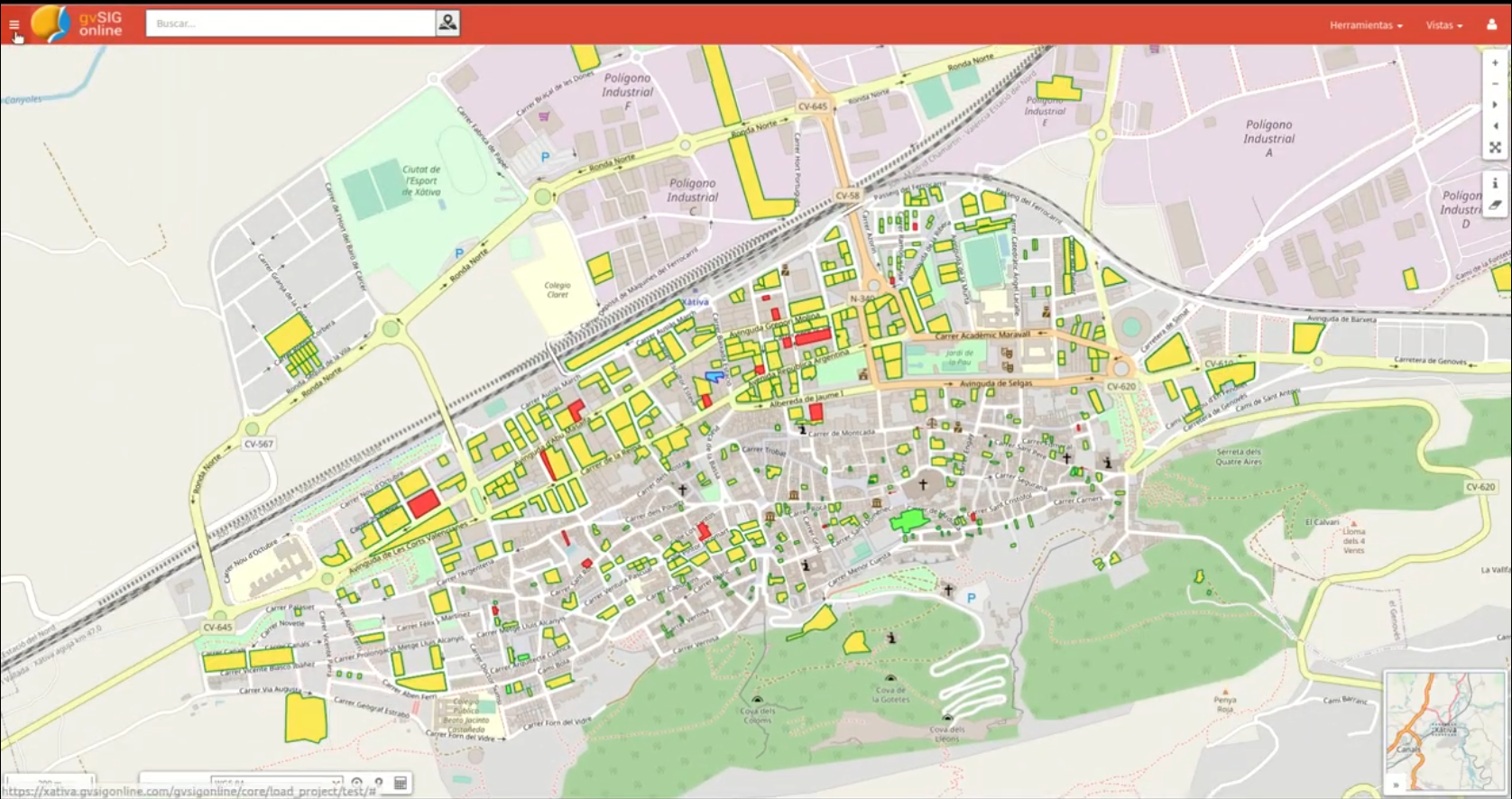Viewport: 1512px width, 799px height.
Task: Zoom in with the plus button
Action: [x=1495, y=63]
